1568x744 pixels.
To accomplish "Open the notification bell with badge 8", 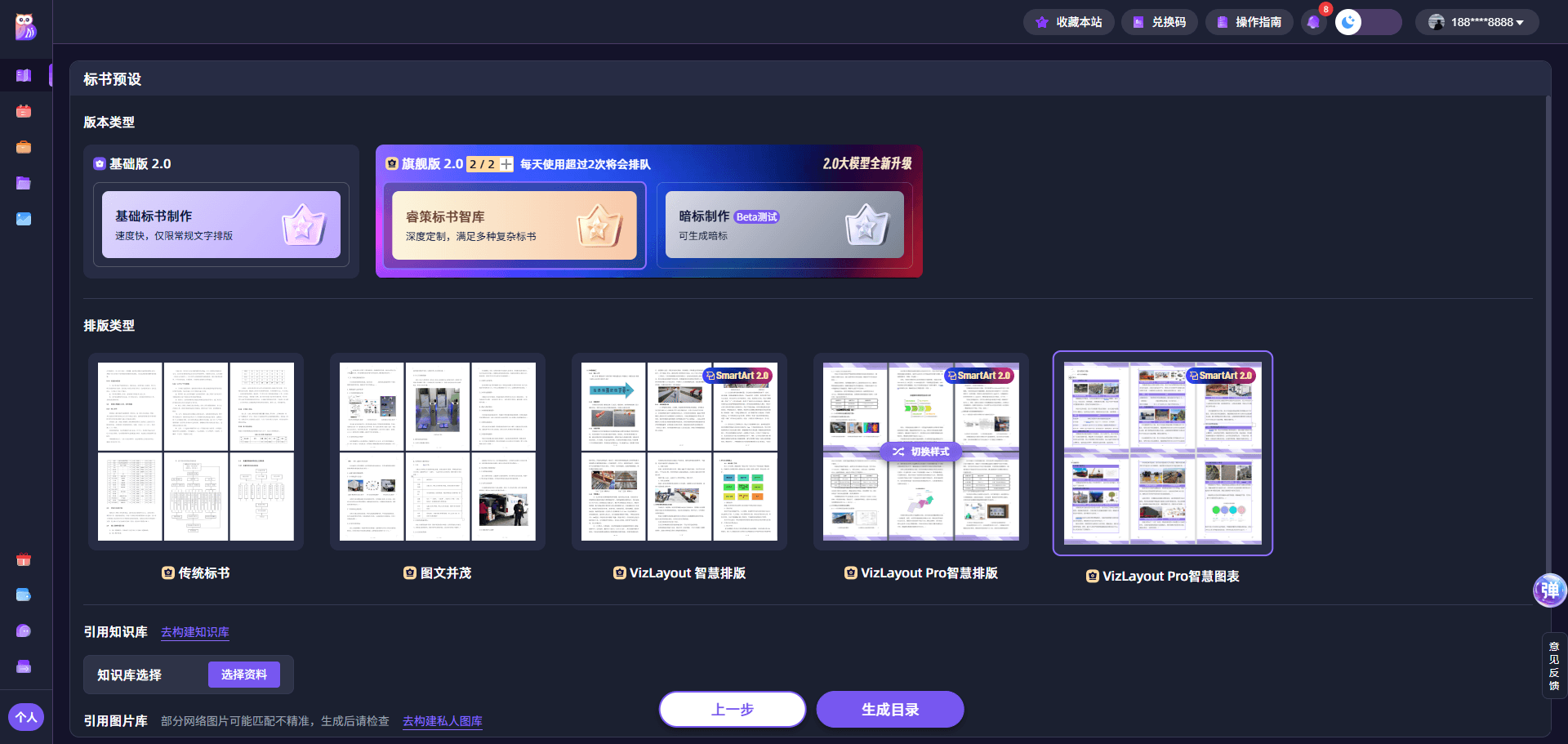I will coord(1314,22).
